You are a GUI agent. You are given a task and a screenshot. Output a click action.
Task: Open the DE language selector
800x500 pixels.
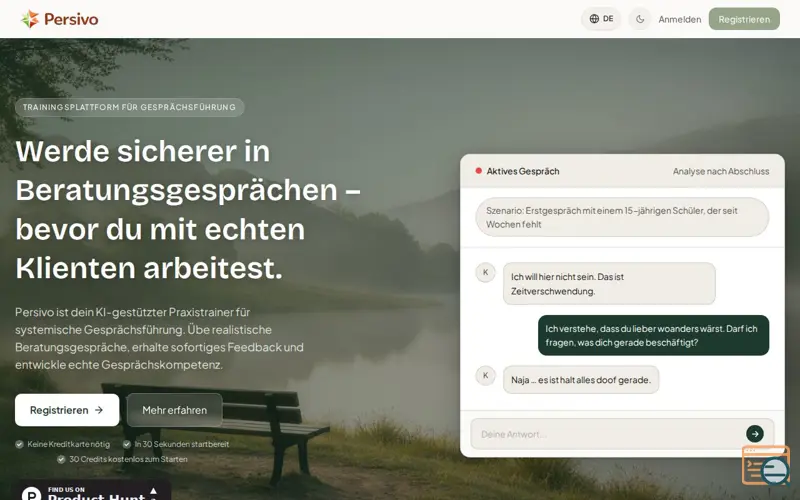(601, 19)
